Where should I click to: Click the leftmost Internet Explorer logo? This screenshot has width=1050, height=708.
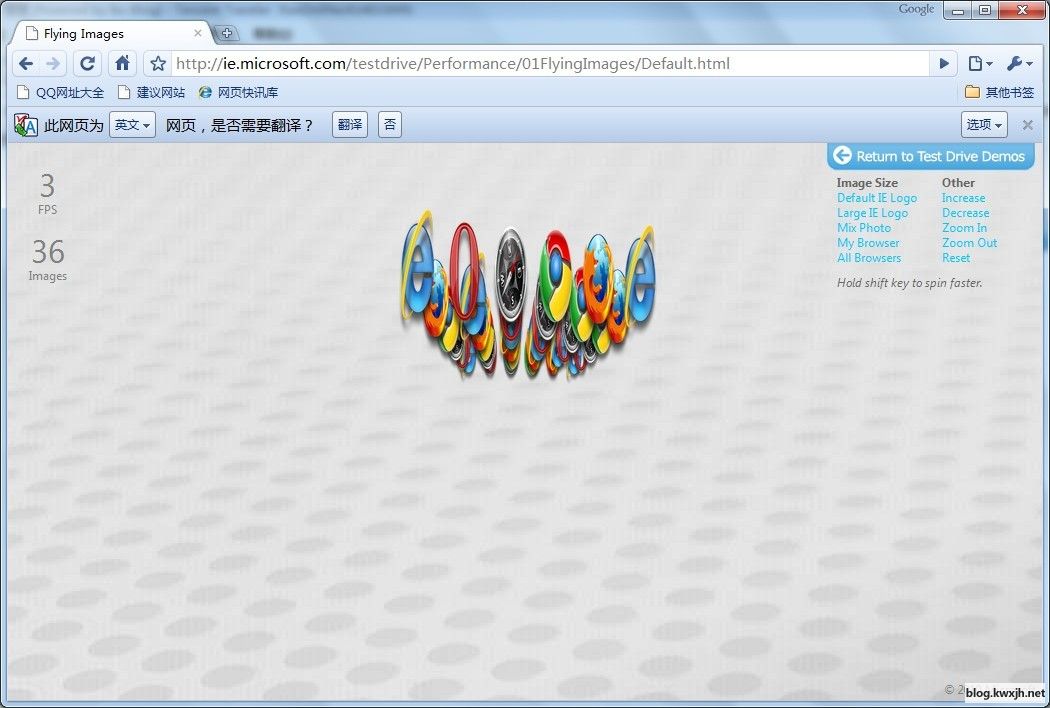coord(417,265)
